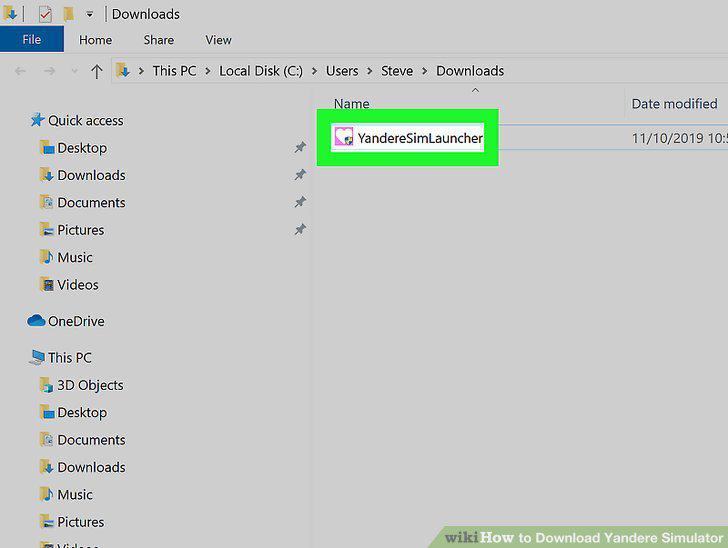Click the Desktop folder icon under This PC
This screenshot has width=728, height=548.
[x=46, y=412]
